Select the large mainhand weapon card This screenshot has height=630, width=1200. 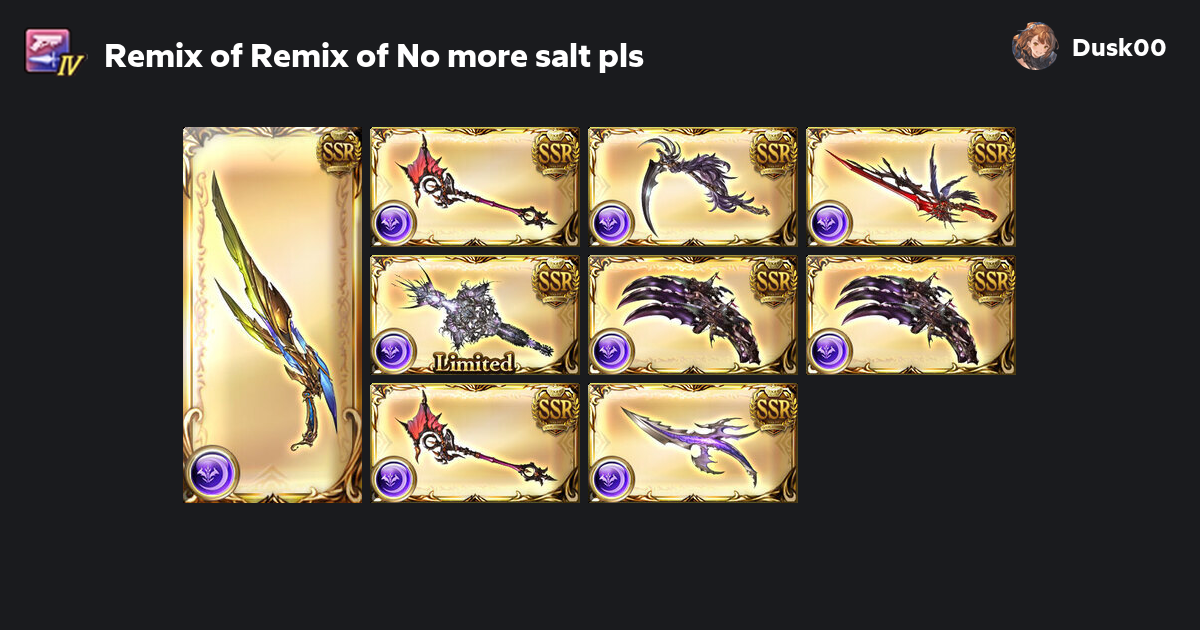click(x=272, y=315)
